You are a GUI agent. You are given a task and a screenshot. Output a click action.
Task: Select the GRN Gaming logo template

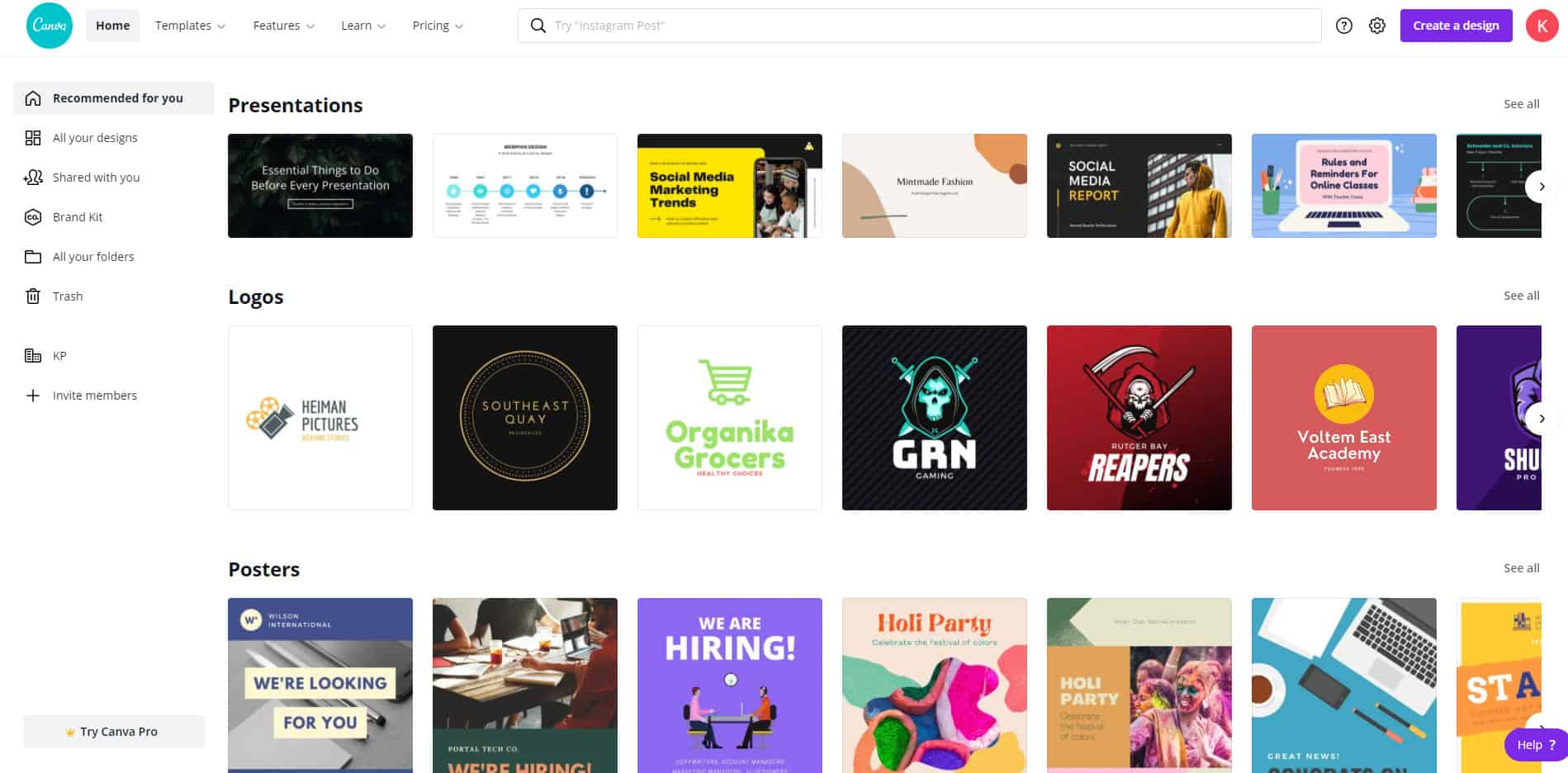pyautogui.click(x=935, y=418)
